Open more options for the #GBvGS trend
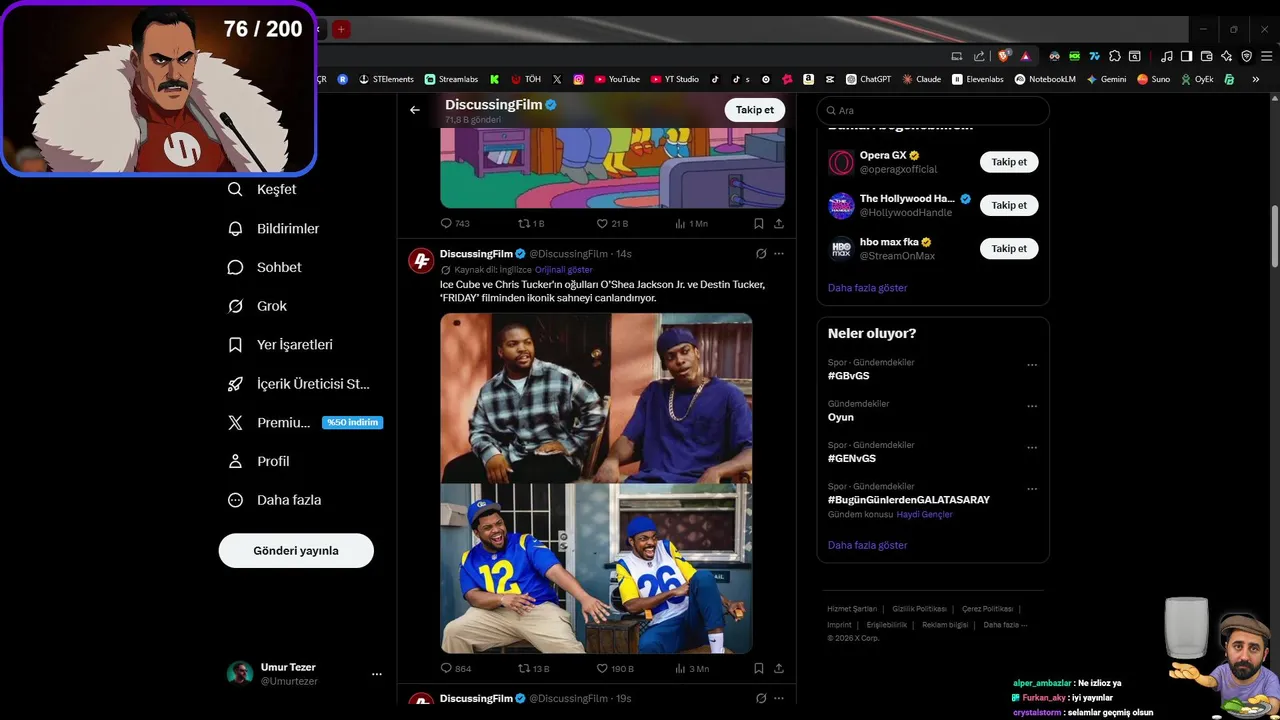The height and width of the screenshot is (720, 1280). pos(1032,365)
